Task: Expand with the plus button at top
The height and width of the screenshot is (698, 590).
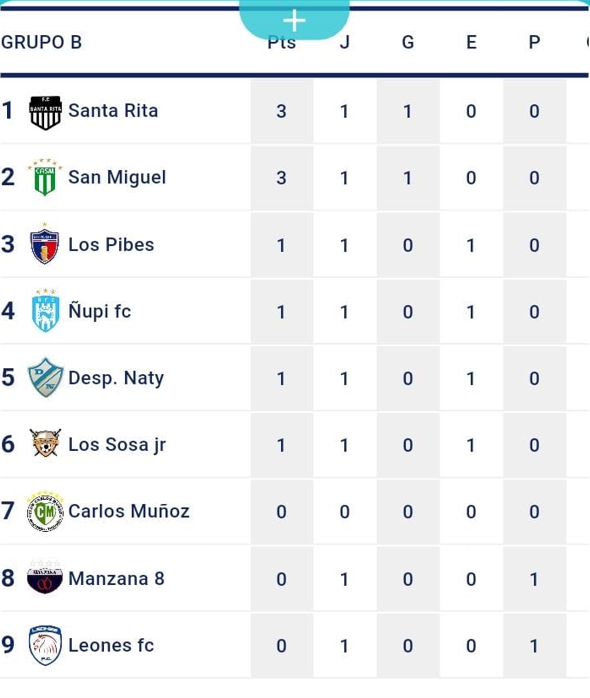Action: point(294,20)
